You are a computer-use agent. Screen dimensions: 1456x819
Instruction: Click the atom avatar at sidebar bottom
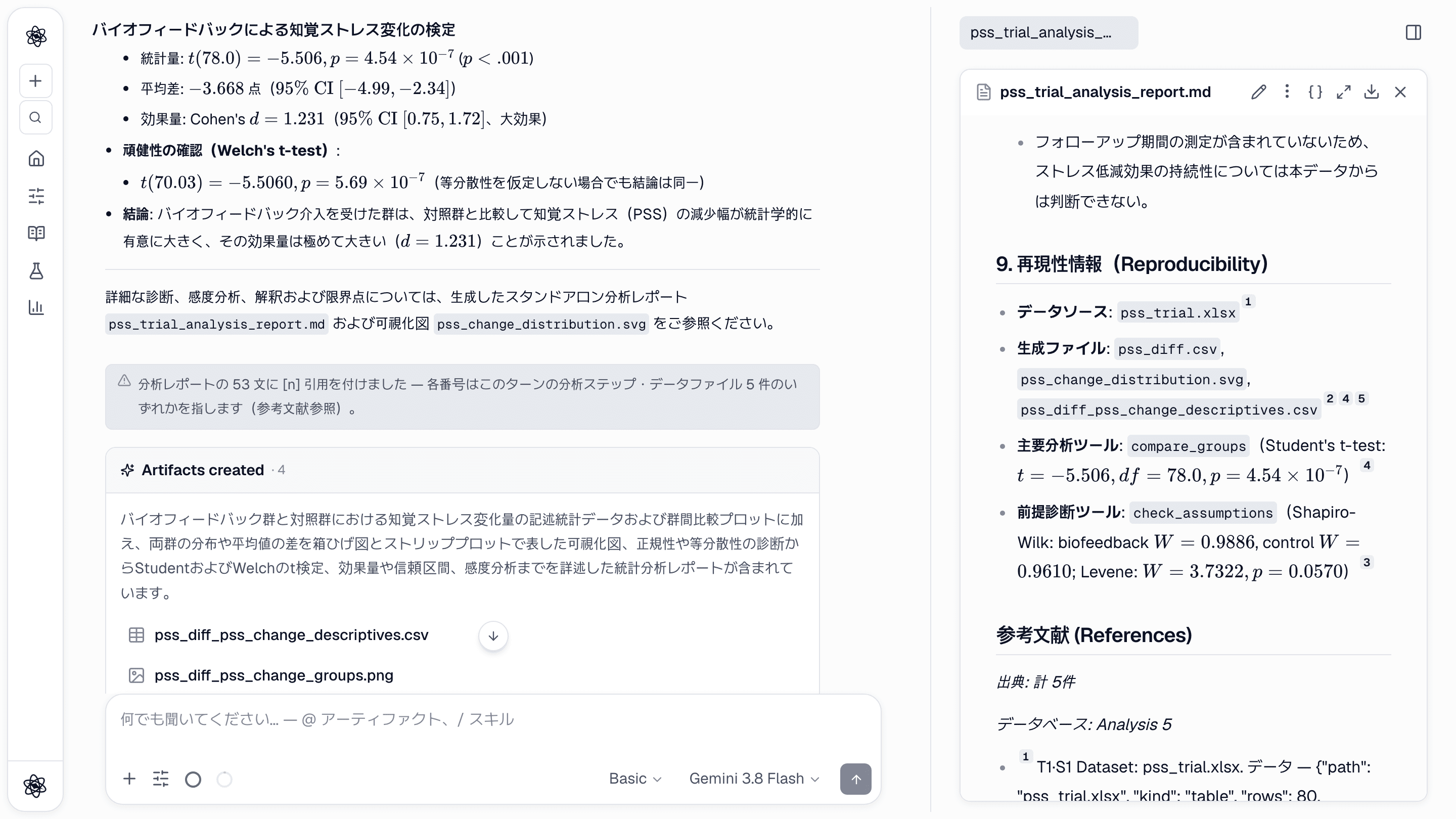pyautogui.click(x=35, y=786)
